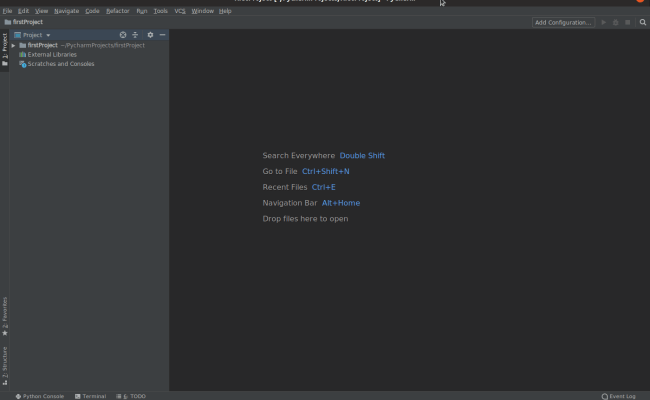The height and width of the screenshot is (400, 650).
Task: Open the VCS menu
Action: tap(179, 11)
